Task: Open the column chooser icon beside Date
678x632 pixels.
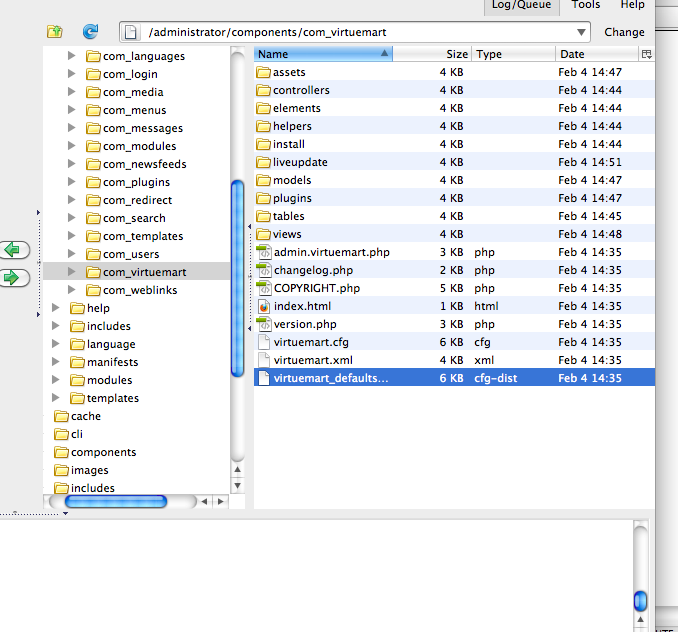Action: (x=646, y=54)
